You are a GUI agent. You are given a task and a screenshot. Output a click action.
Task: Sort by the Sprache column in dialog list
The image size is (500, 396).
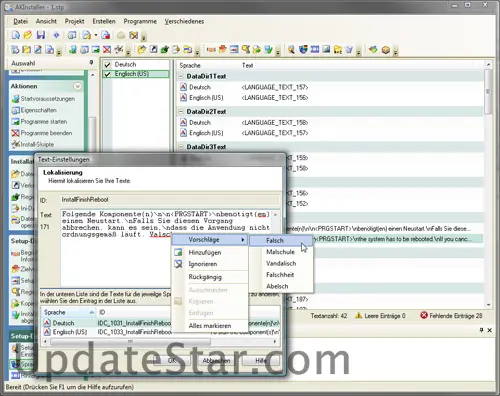point(68,312)
